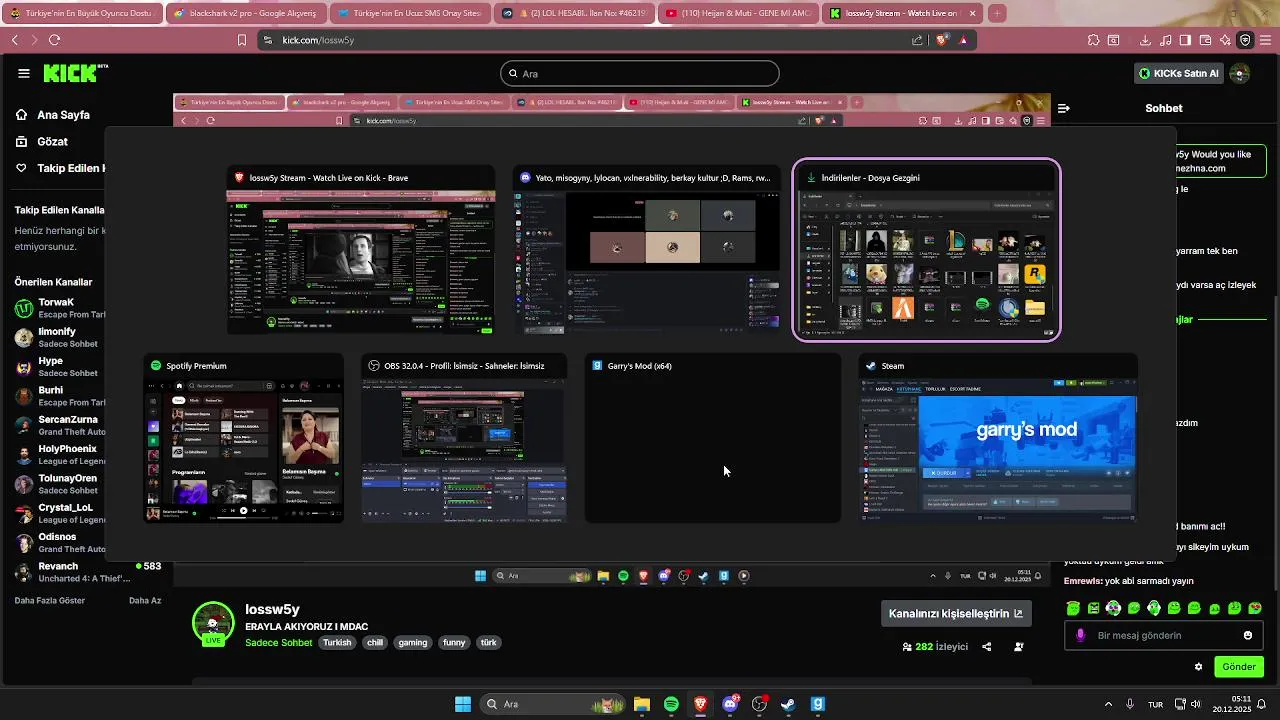The height and width of the screenshot is (720, 1280).
Task: Send the chat message with Gönder
Action: pos(1238,667)
